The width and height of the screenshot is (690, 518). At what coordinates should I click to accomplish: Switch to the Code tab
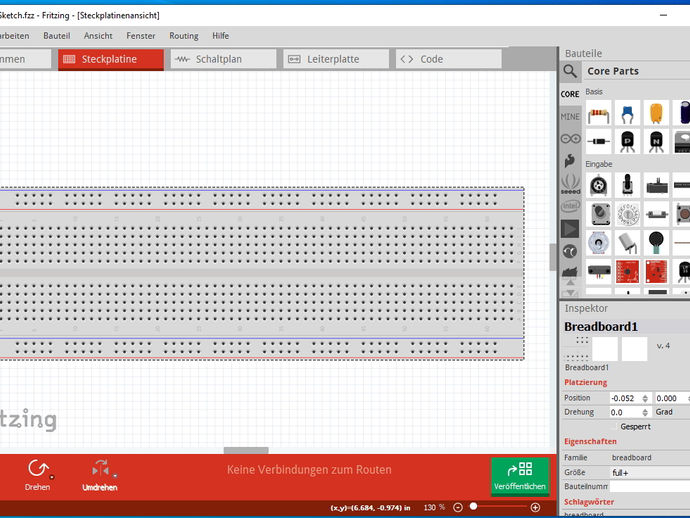449,59
